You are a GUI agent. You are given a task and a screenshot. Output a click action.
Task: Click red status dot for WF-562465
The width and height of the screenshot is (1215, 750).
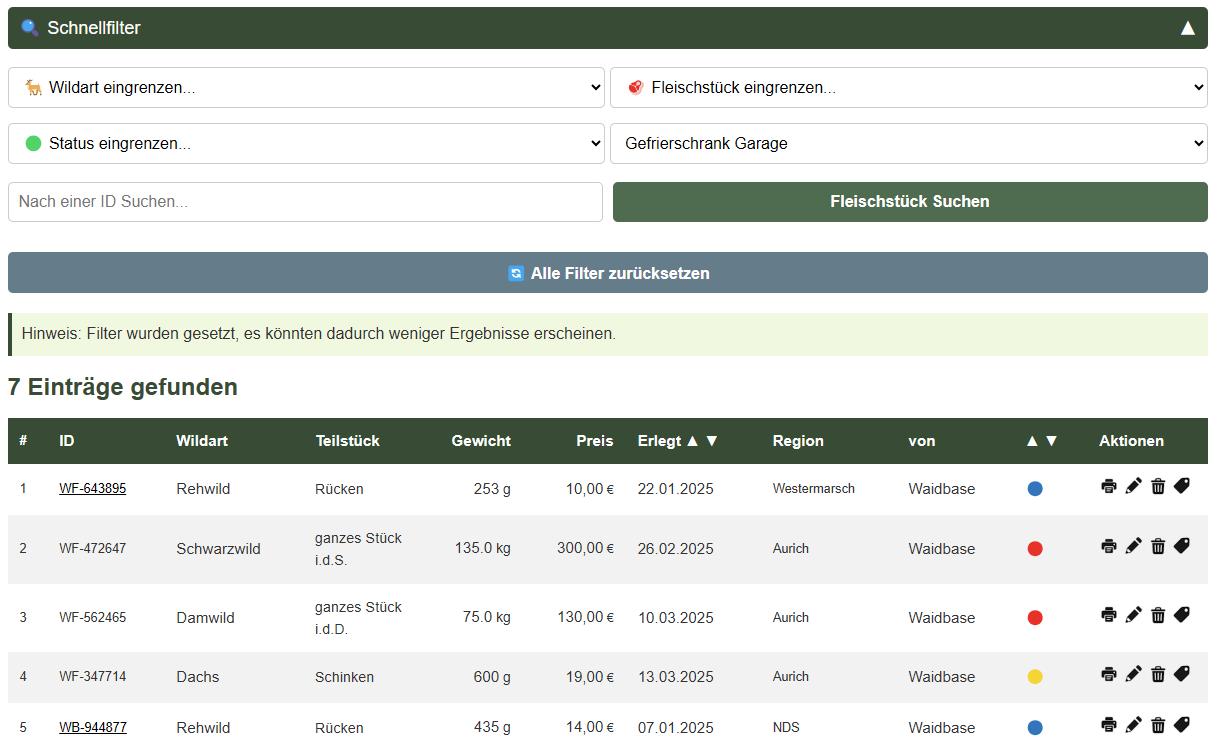click(1035, 618)
